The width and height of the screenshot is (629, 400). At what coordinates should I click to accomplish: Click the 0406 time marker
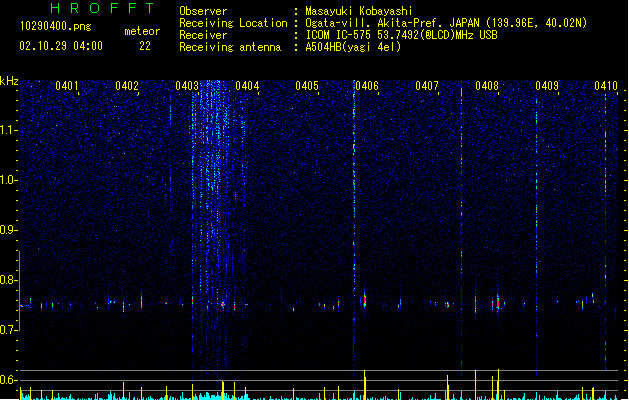(367, 86)
